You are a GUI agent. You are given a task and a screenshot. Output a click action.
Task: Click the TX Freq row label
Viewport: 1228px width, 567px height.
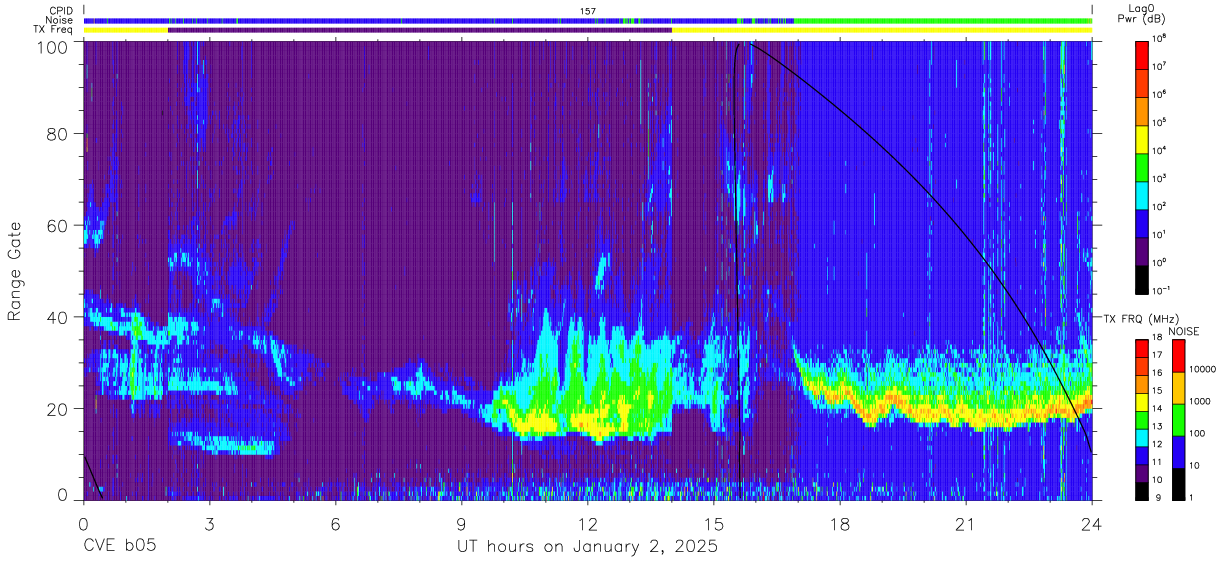pos(54,30)
